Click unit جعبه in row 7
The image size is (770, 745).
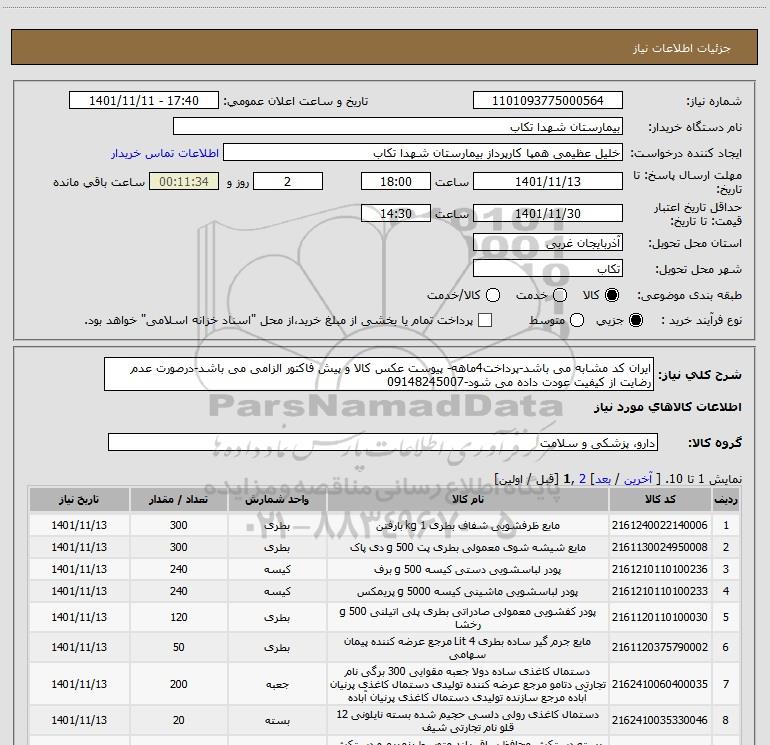point(277,685)
